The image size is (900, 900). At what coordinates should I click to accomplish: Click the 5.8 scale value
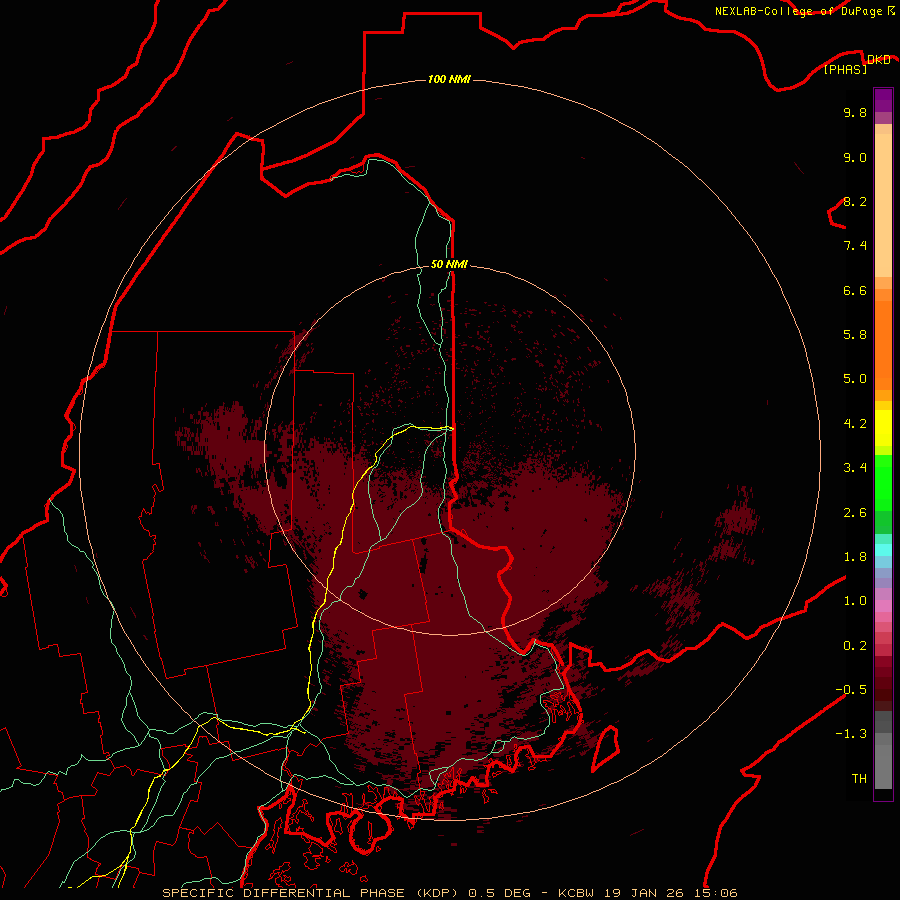855,335
